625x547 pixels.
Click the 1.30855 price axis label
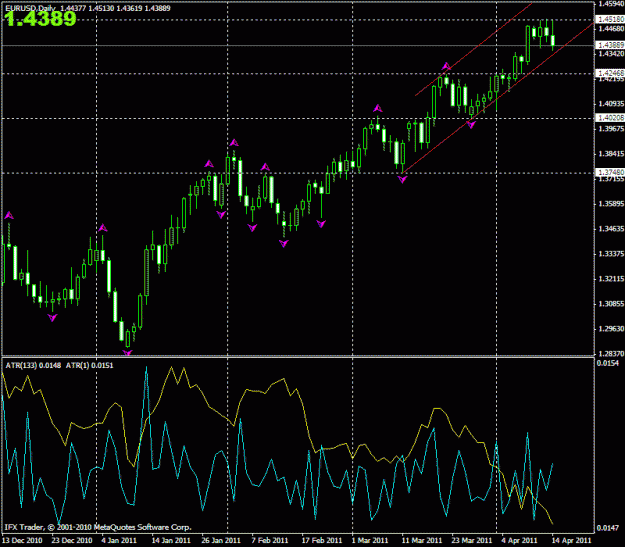click(611, 304)
